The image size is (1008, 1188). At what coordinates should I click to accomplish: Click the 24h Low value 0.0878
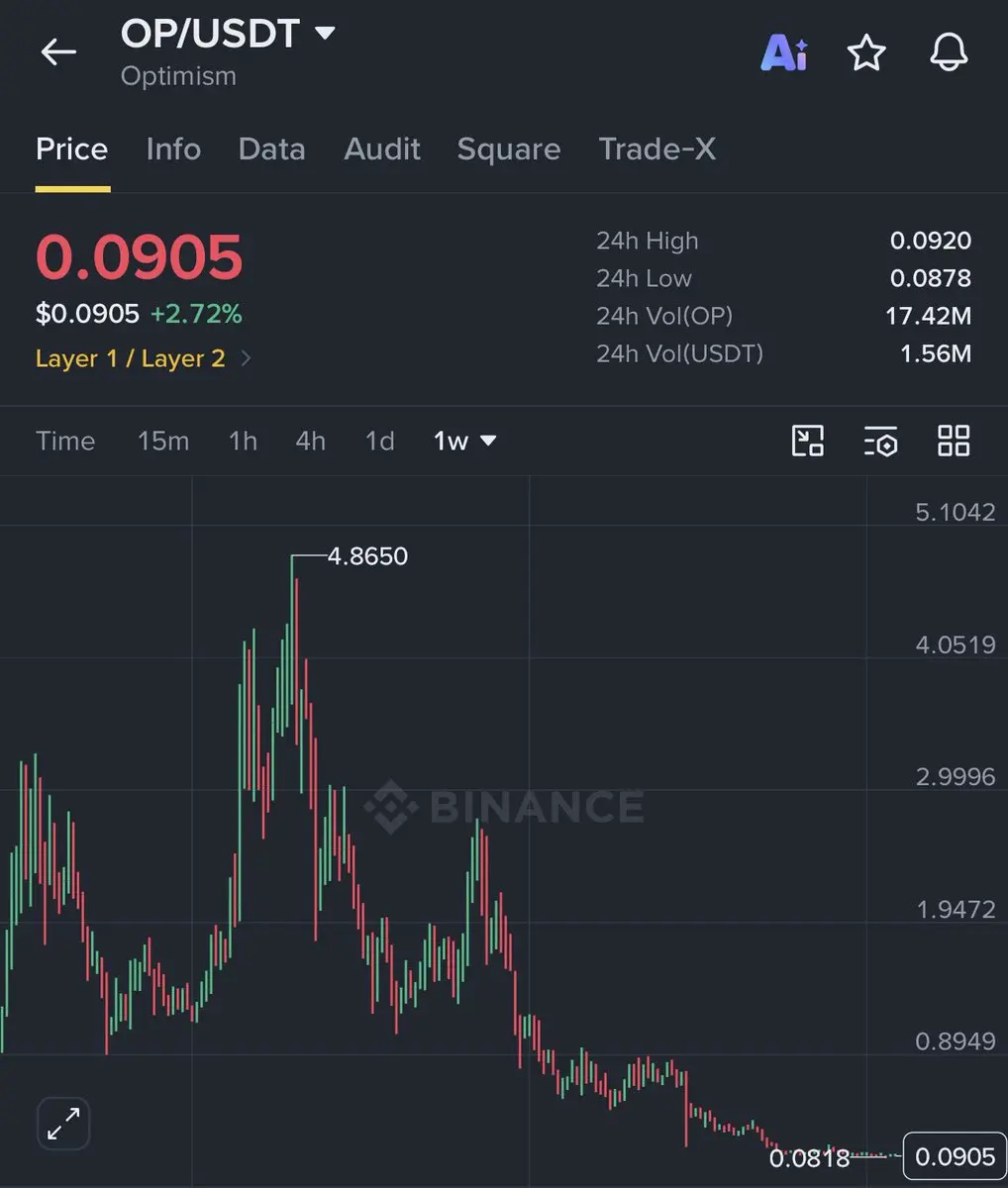[x=931, y=278]
